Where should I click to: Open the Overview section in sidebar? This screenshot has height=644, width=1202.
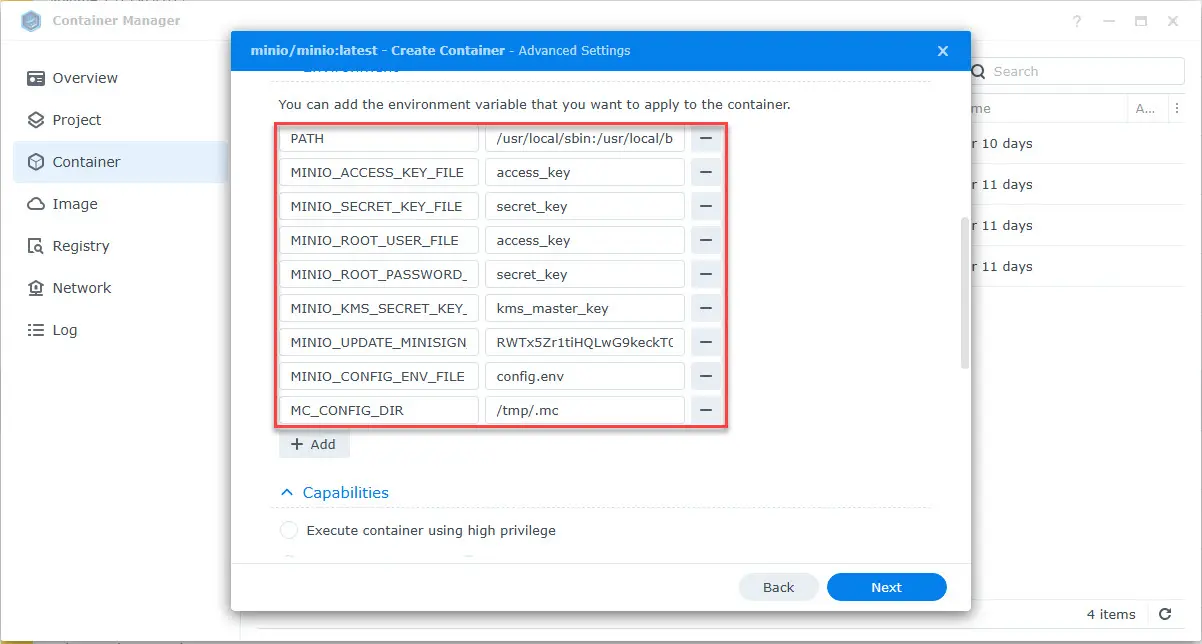[x=85, y=78]
